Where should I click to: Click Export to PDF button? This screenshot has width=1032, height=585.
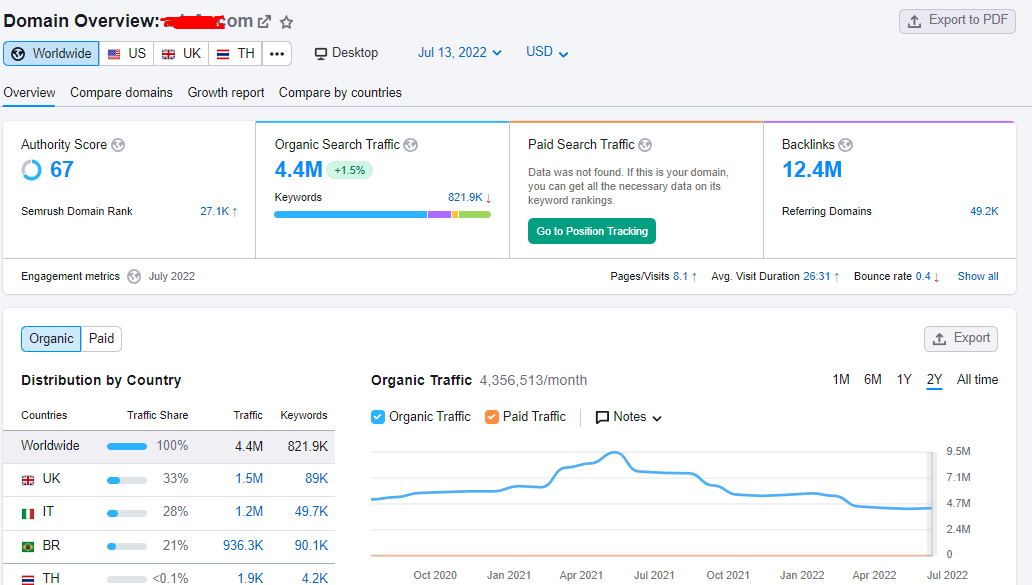[958, 21]
